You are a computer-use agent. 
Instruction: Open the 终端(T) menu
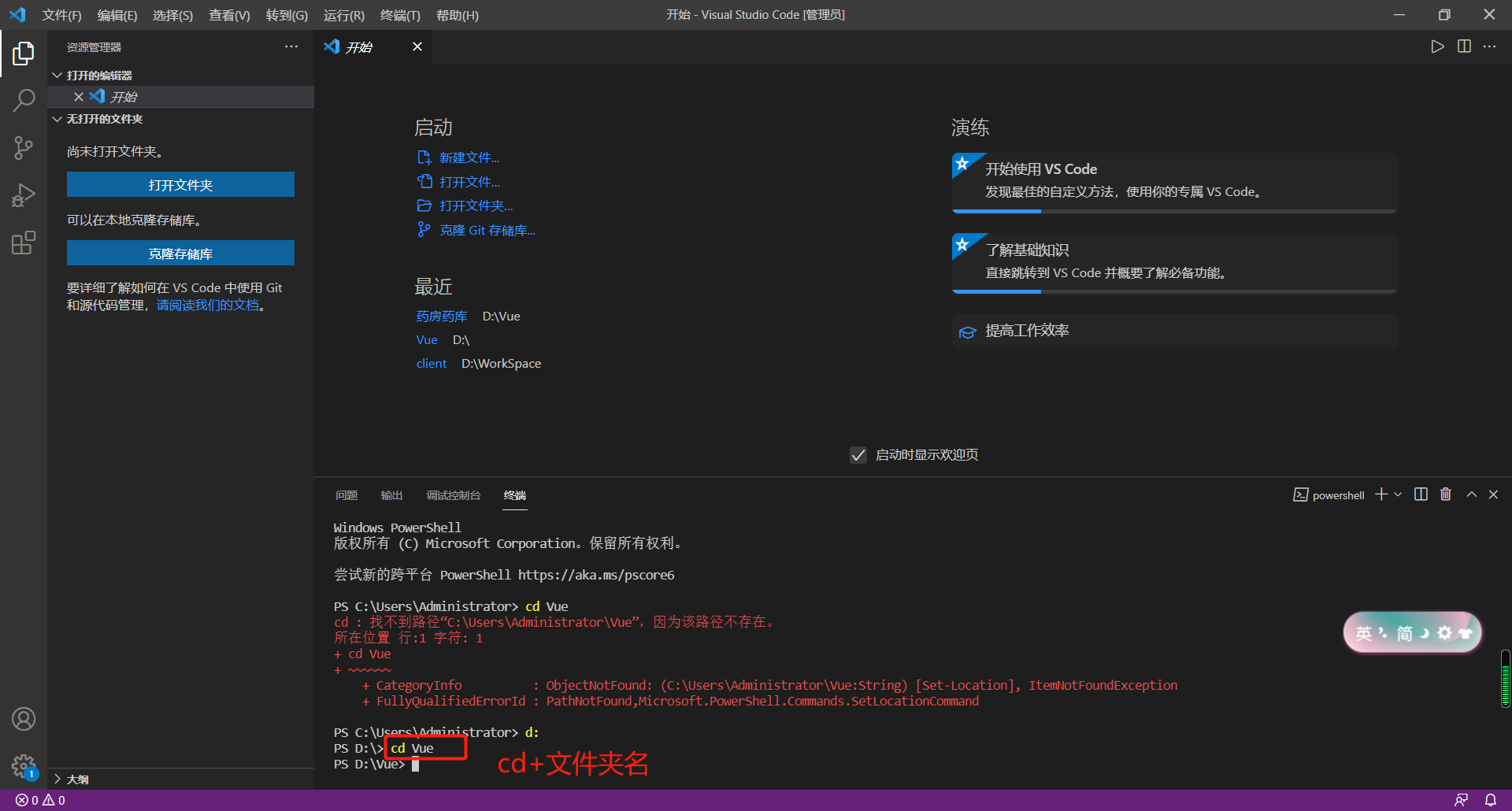coord(400,15)
